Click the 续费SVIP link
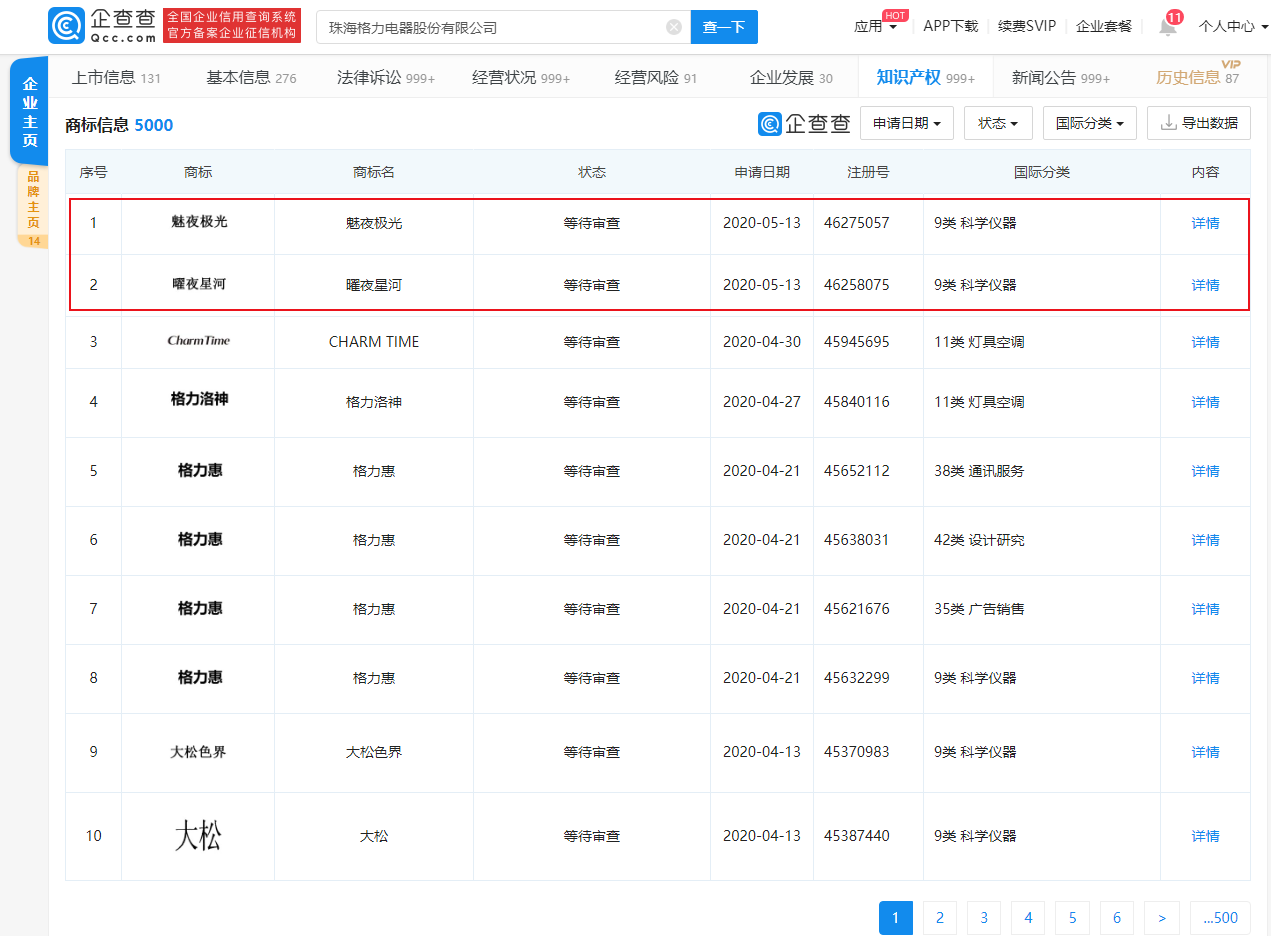The width and height of the screenshot is (1271, 936). tap(1027, 26)
